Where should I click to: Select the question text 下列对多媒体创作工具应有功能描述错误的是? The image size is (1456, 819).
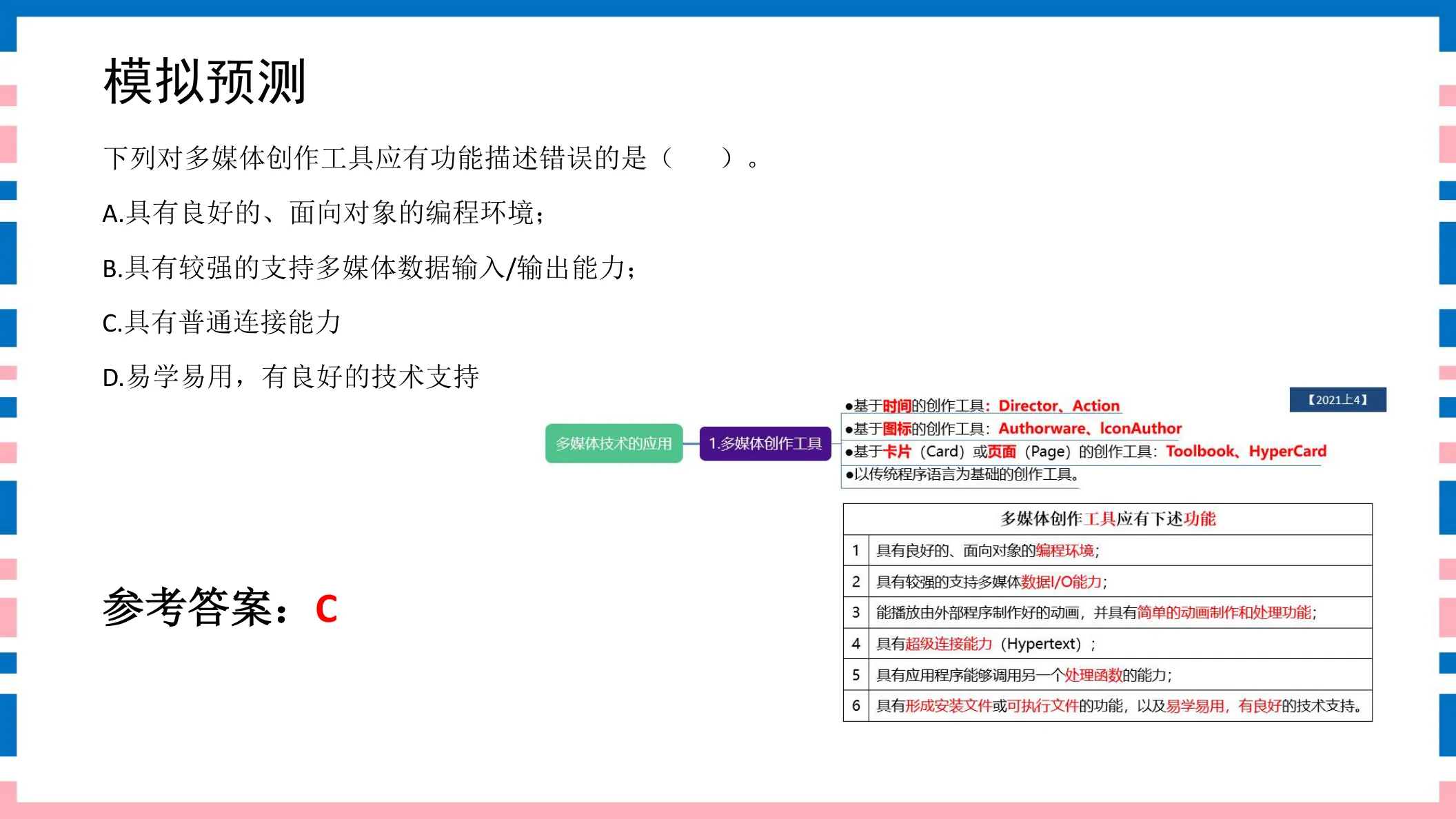point(376,159)
